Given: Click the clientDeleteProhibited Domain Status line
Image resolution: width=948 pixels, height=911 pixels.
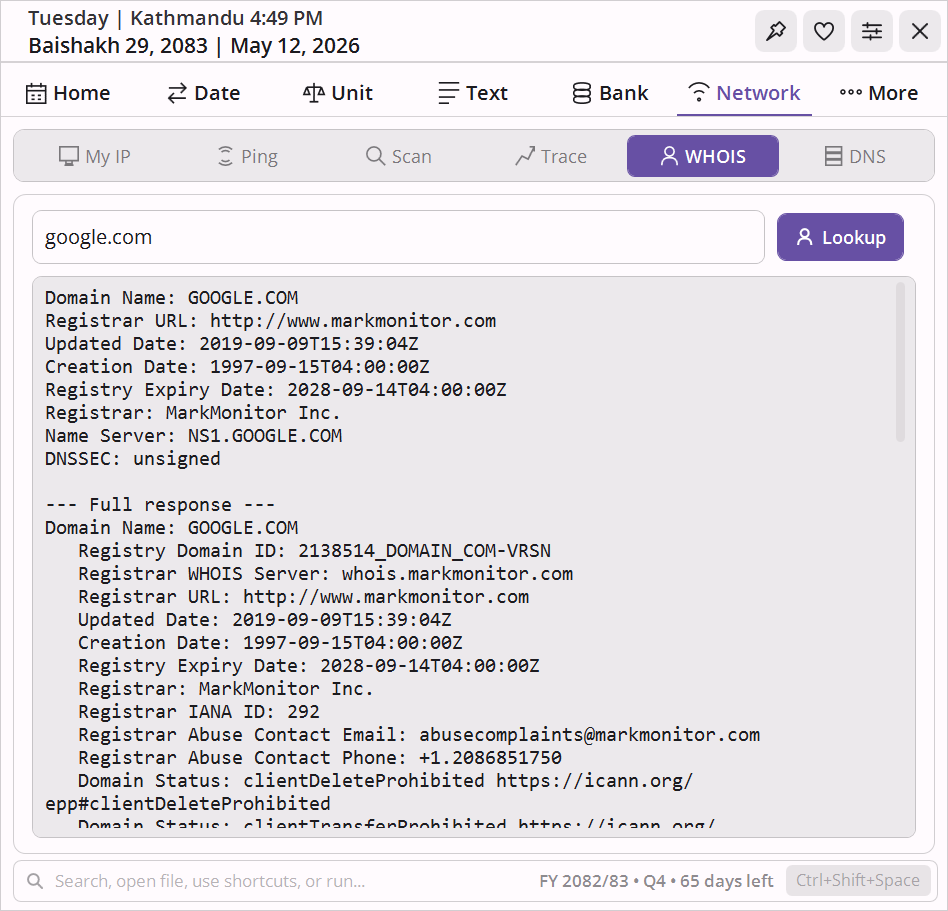Looking at the screenshot, I should coord(369,792).
